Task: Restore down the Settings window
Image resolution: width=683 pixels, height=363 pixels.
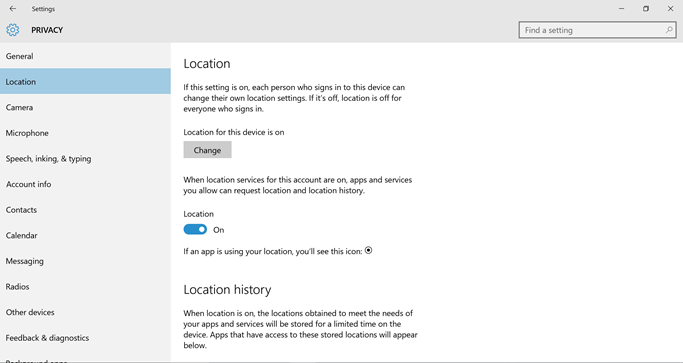Action: [x=646, y=9]
